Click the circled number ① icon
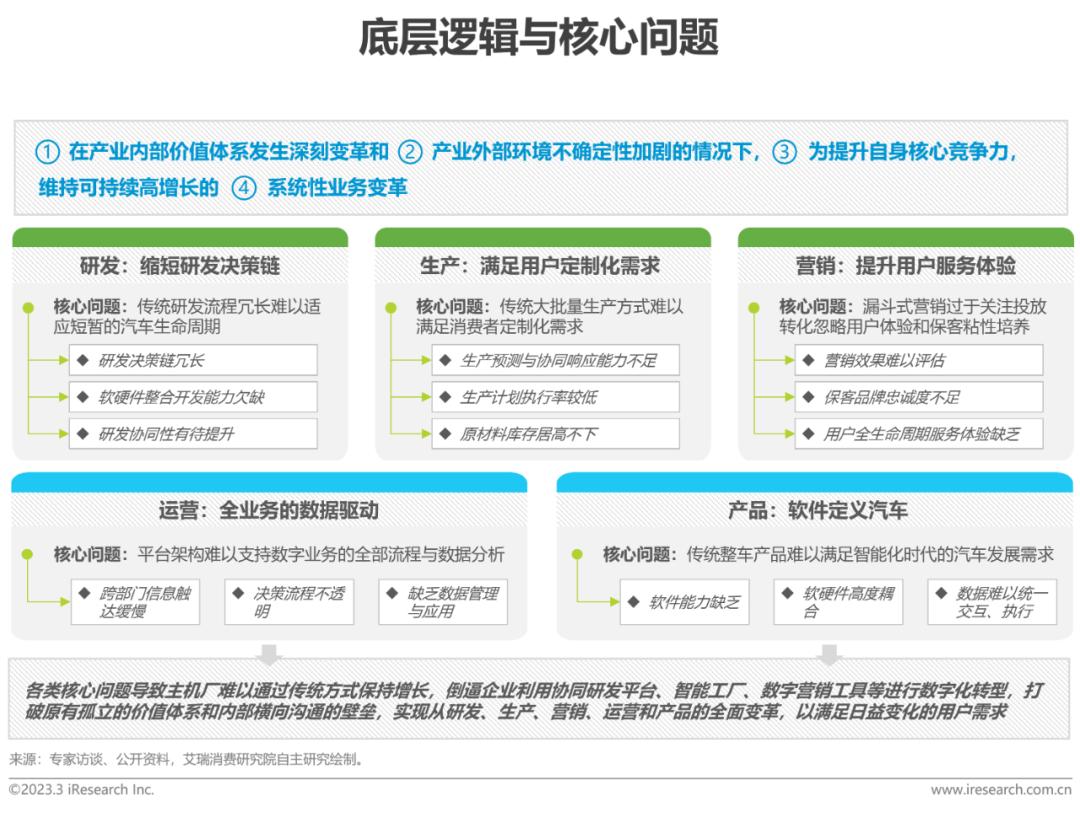The height and width of the screenshot is (813, 1080). [x=47, y=153]
